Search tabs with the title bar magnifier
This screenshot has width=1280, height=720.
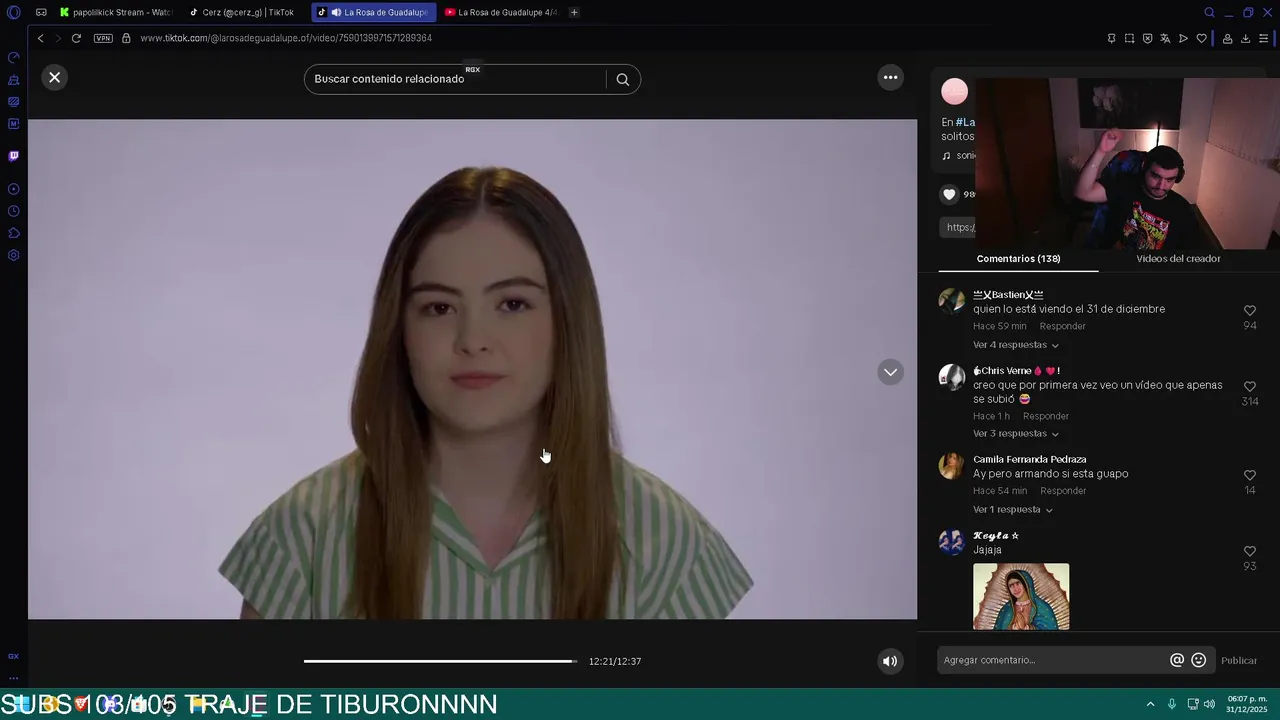[x=1209, y=12]
